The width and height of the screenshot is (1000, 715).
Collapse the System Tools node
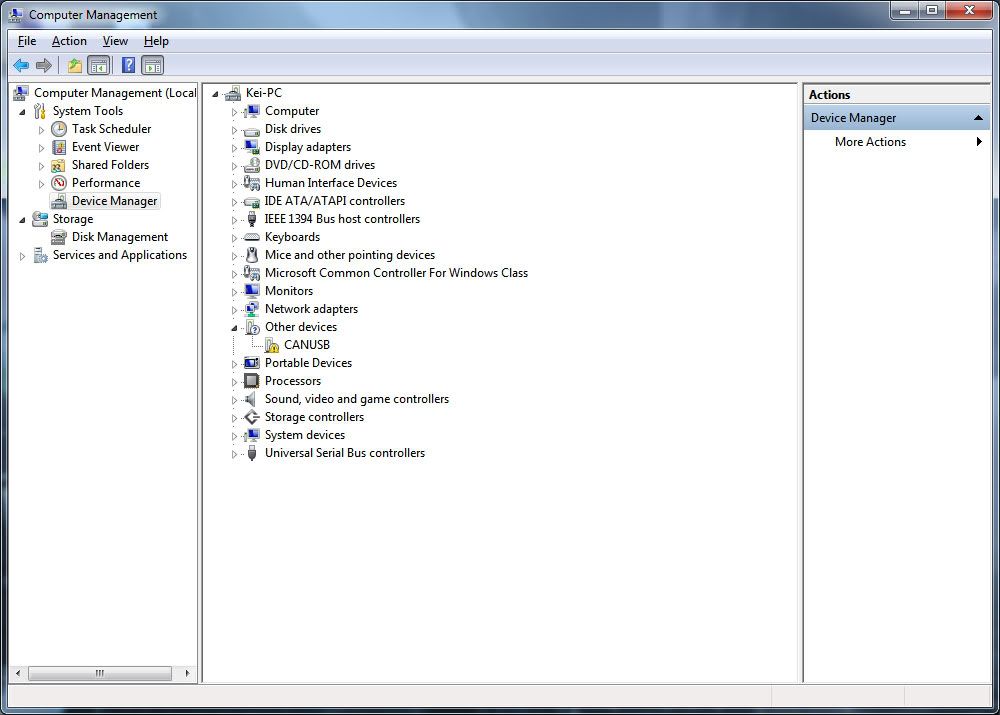click(22, 112)
